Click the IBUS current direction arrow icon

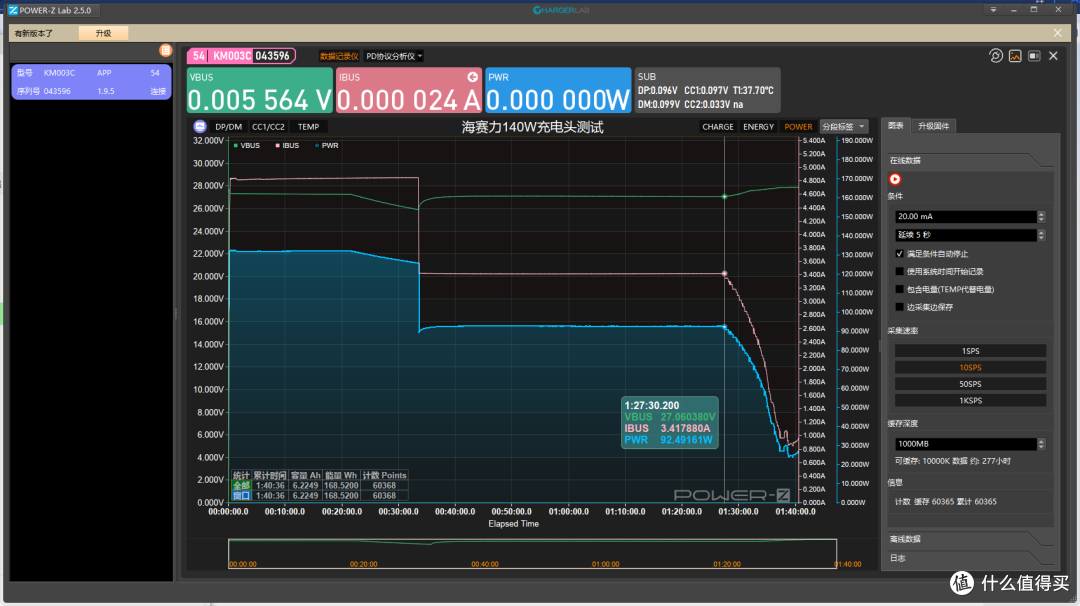point(472,77)
